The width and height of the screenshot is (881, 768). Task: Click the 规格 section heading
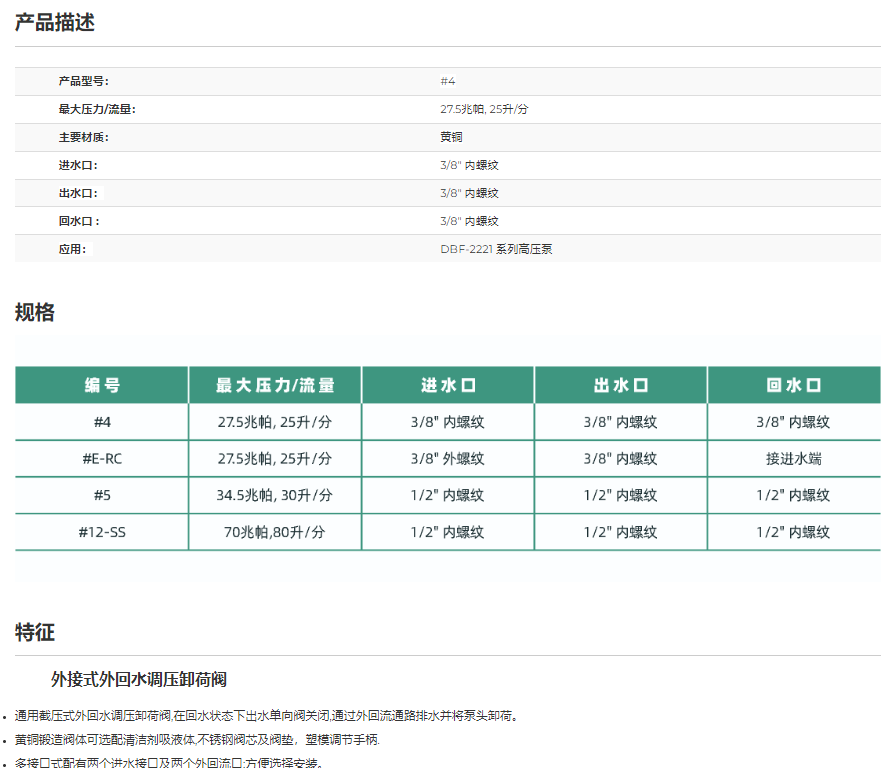point(35,313)
